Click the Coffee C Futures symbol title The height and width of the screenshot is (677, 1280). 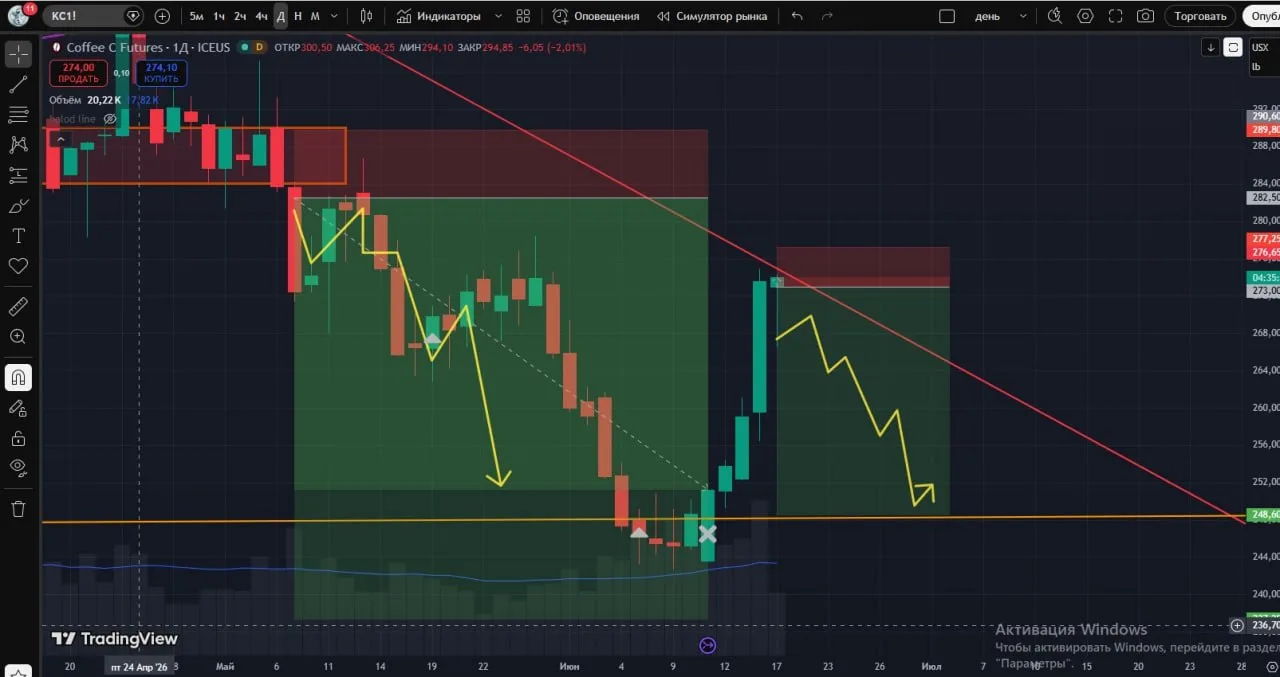coord(117,47)
